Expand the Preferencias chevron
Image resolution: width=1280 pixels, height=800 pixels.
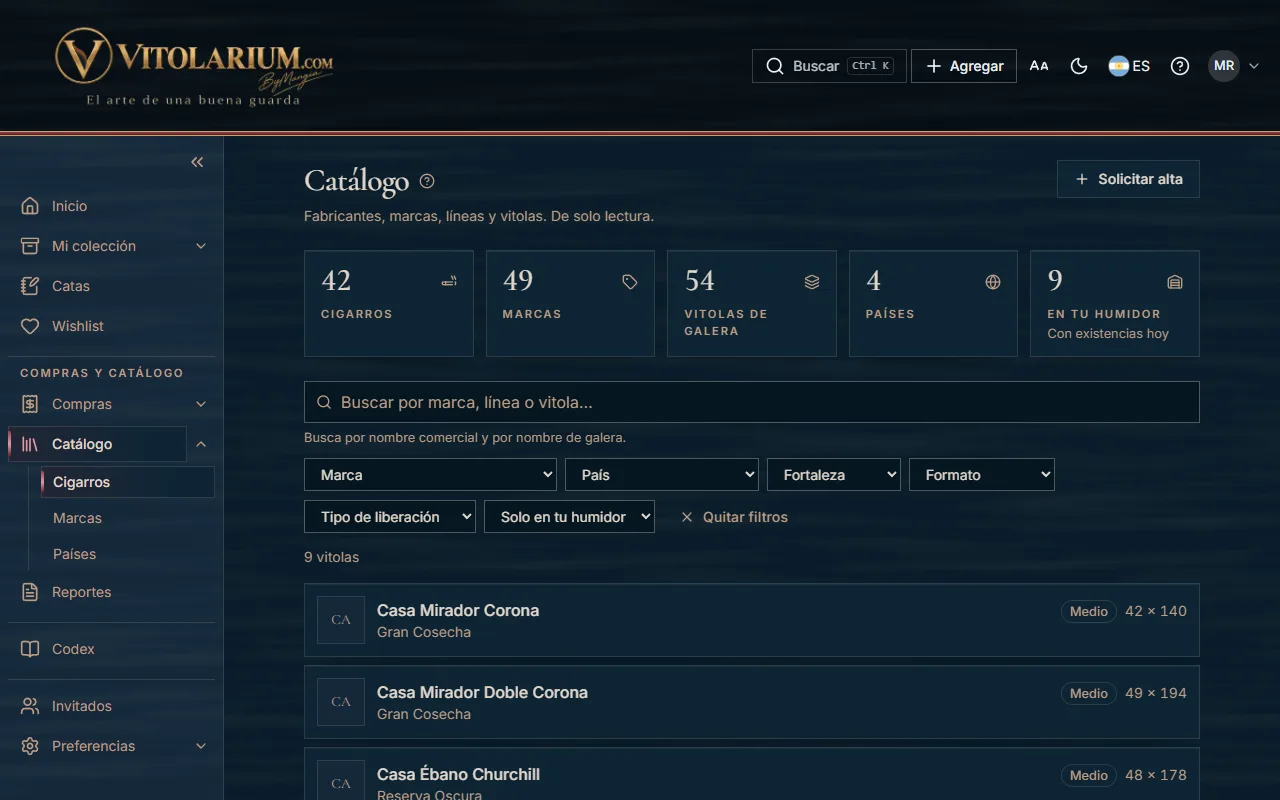(201, 746)
